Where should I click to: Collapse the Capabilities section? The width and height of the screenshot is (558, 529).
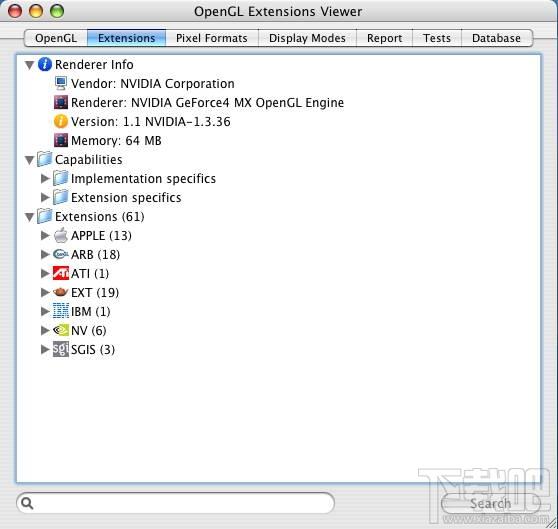(x=30, y=160)
